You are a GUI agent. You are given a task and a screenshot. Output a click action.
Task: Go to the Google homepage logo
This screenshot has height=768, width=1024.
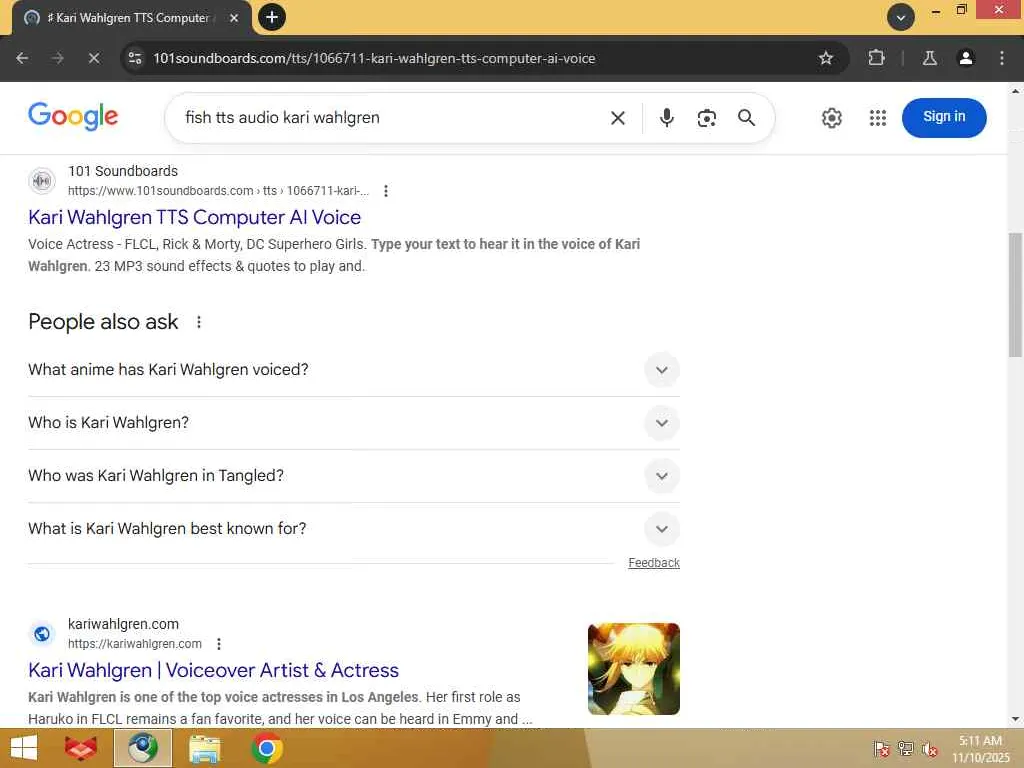pos(73,117)
